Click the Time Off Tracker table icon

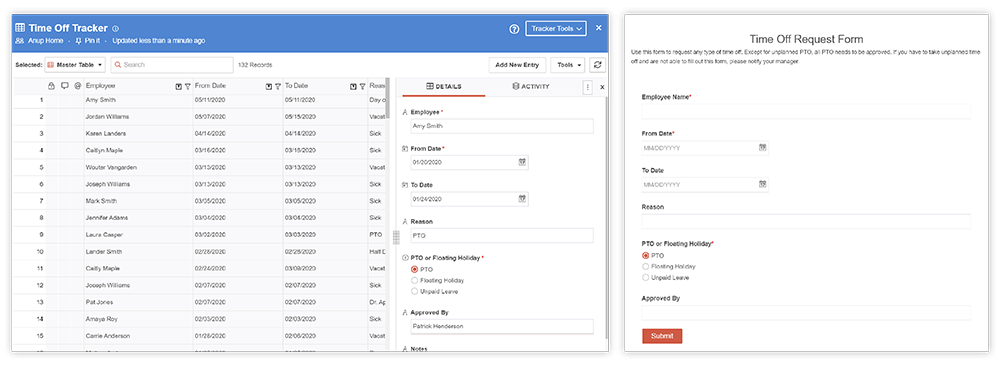(20, 28)
